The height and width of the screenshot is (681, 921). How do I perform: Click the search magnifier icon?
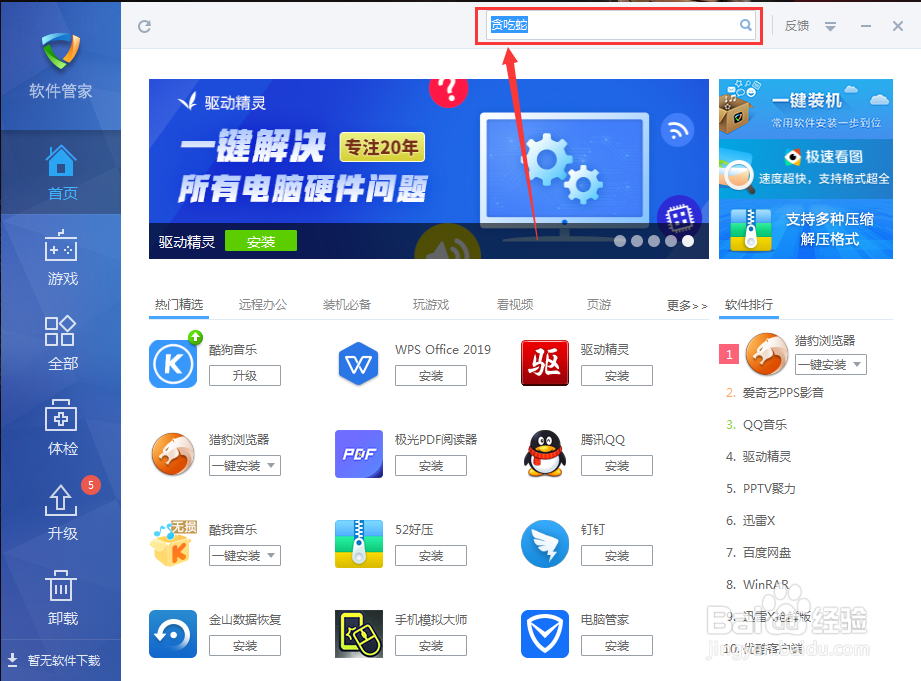[x=745, y=25]
